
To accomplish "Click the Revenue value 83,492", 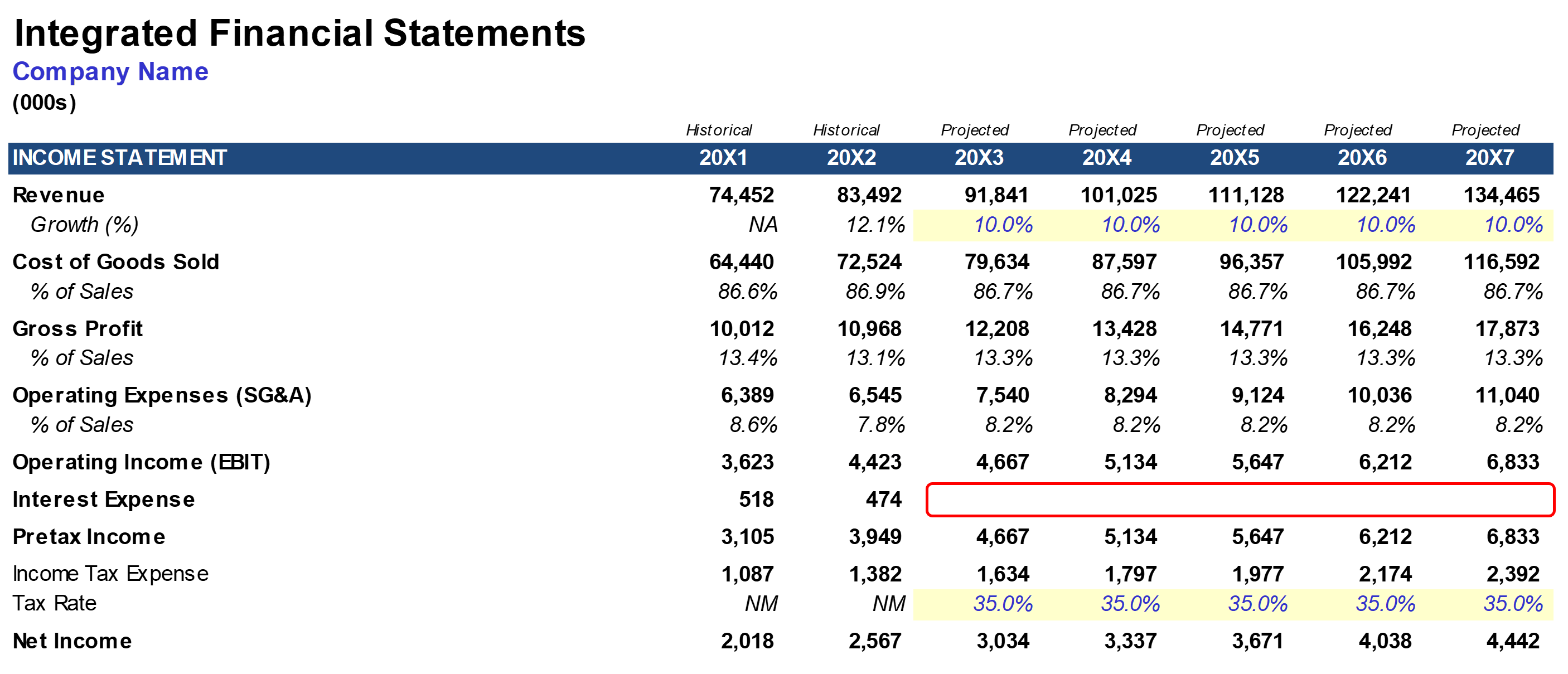I will pos(869,195).
